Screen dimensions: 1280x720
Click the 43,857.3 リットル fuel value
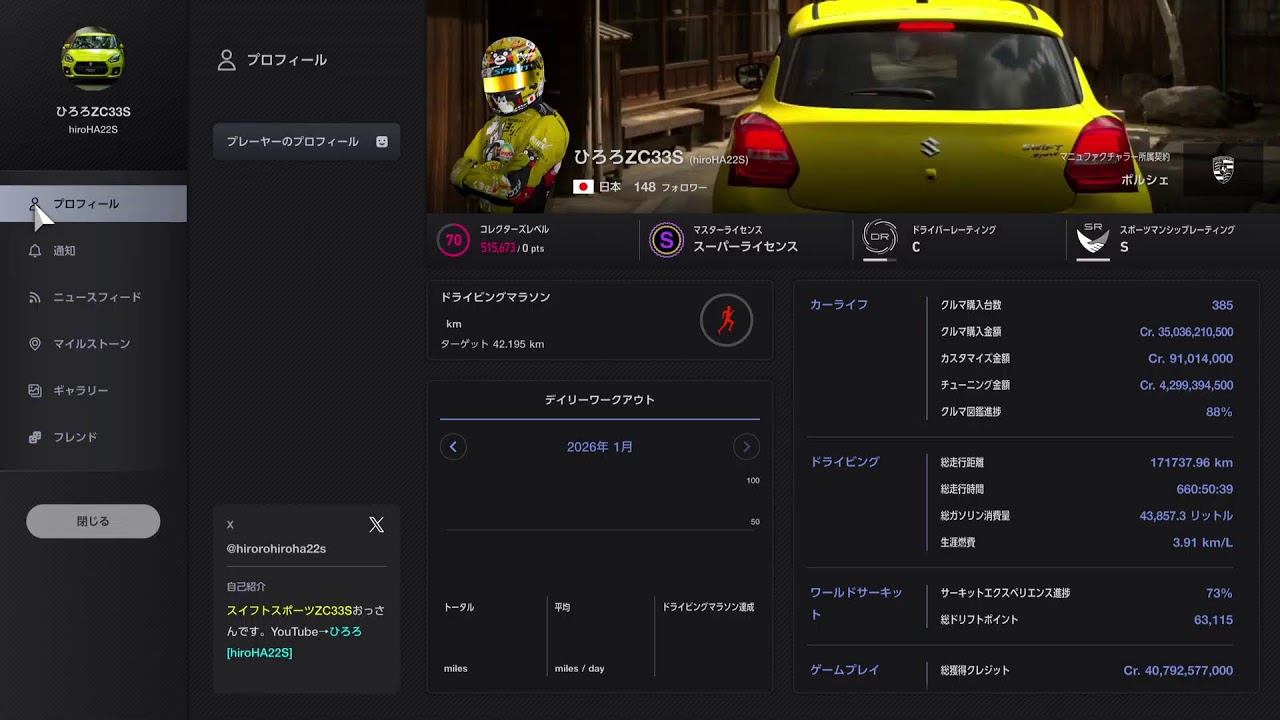pos(1186,516)
